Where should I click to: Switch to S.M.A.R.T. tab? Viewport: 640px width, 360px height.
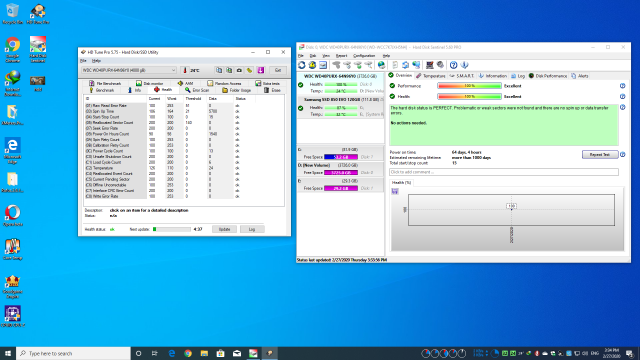(462, 76)
